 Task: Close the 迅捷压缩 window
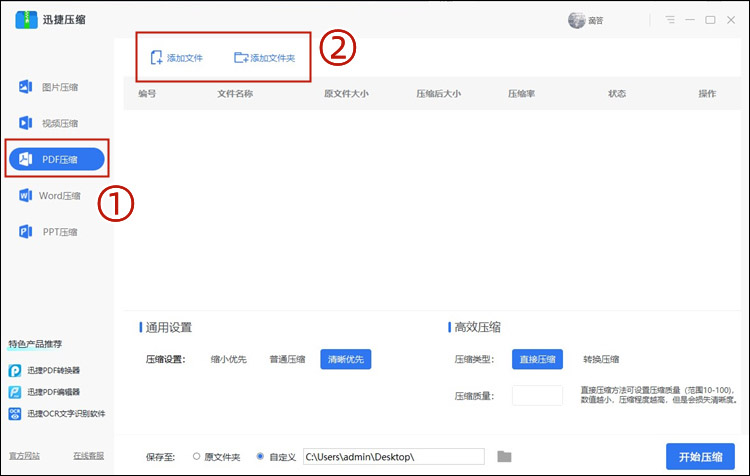731,20
